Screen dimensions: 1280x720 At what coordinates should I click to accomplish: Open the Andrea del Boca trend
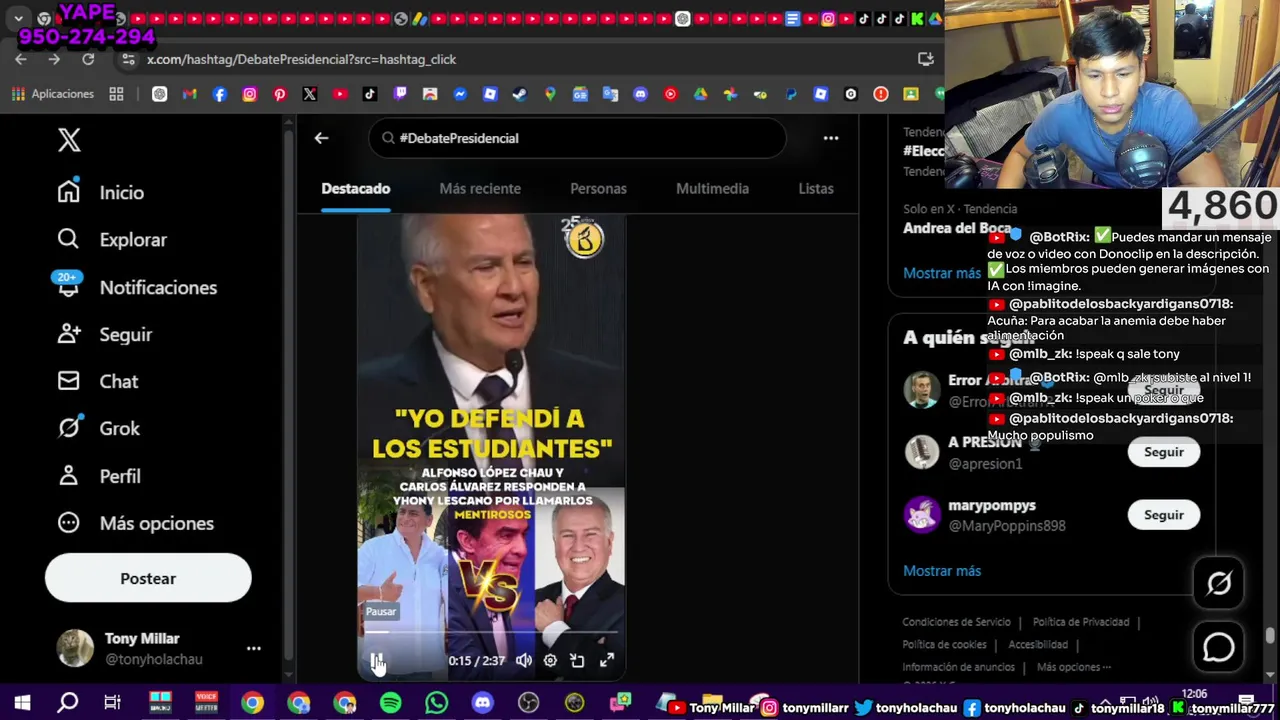pyautogui.click(x=956, y=228)
